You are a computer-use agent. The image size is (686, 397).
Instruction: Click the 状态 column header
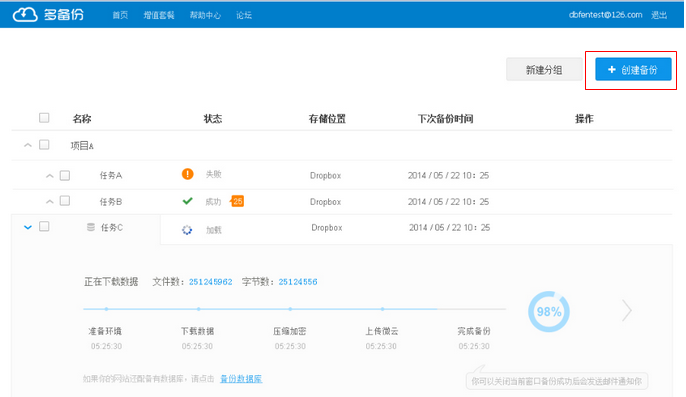[x=213, y=119]
